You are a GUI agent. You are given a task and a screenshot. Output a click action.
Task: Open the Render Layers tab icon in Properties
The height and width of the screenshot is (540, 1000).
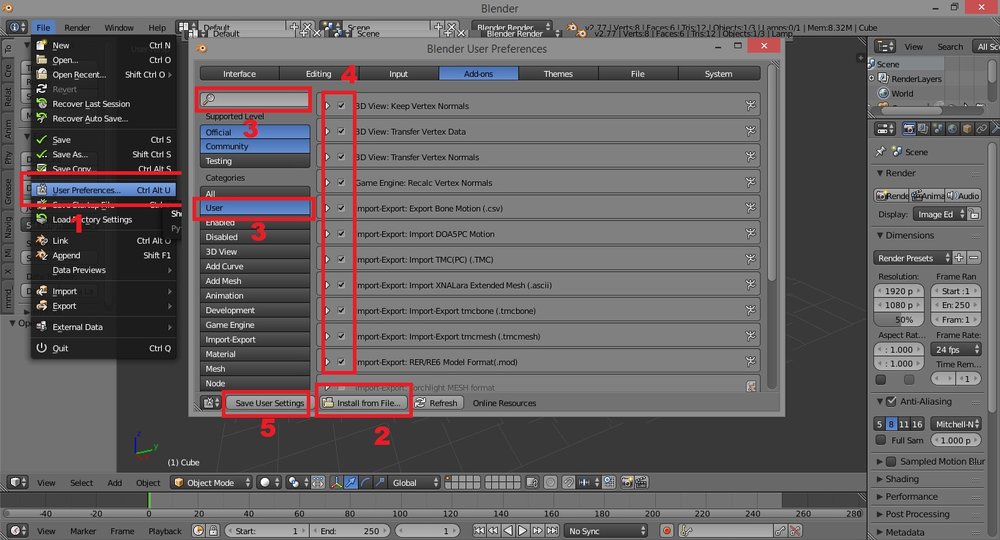click(923, 129)
